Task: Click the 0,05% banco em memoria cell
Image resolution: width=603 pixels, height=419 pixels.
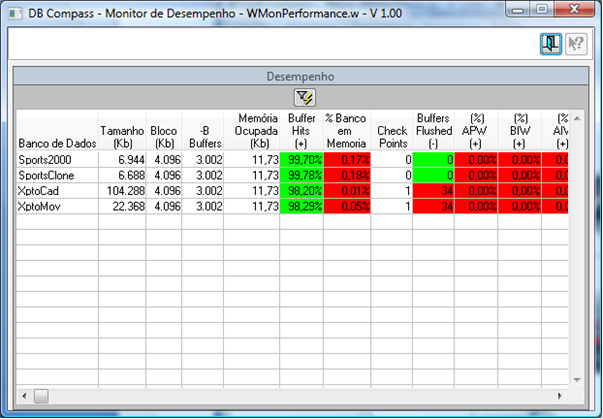Action: [x=347, y=206]
